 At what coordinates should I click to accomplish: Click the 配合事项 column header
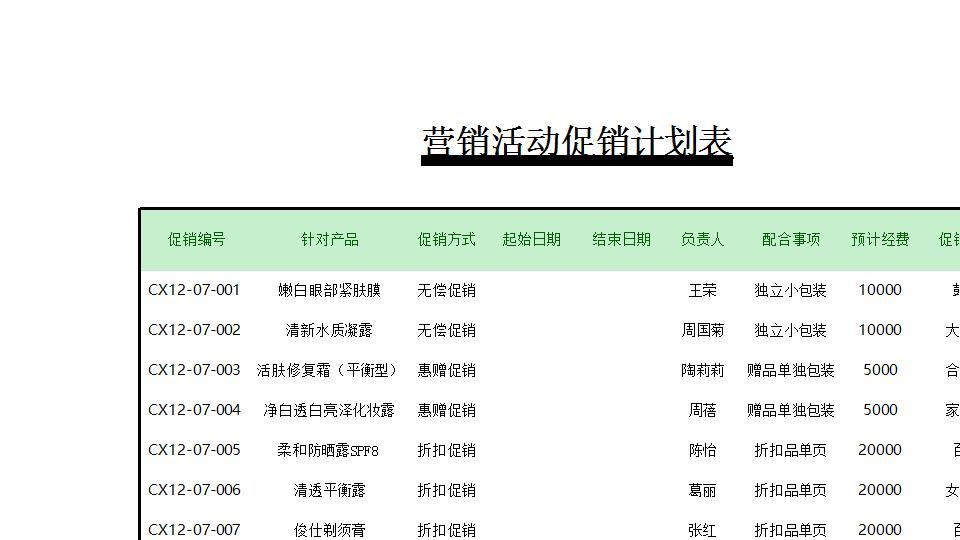coord(790,239)
